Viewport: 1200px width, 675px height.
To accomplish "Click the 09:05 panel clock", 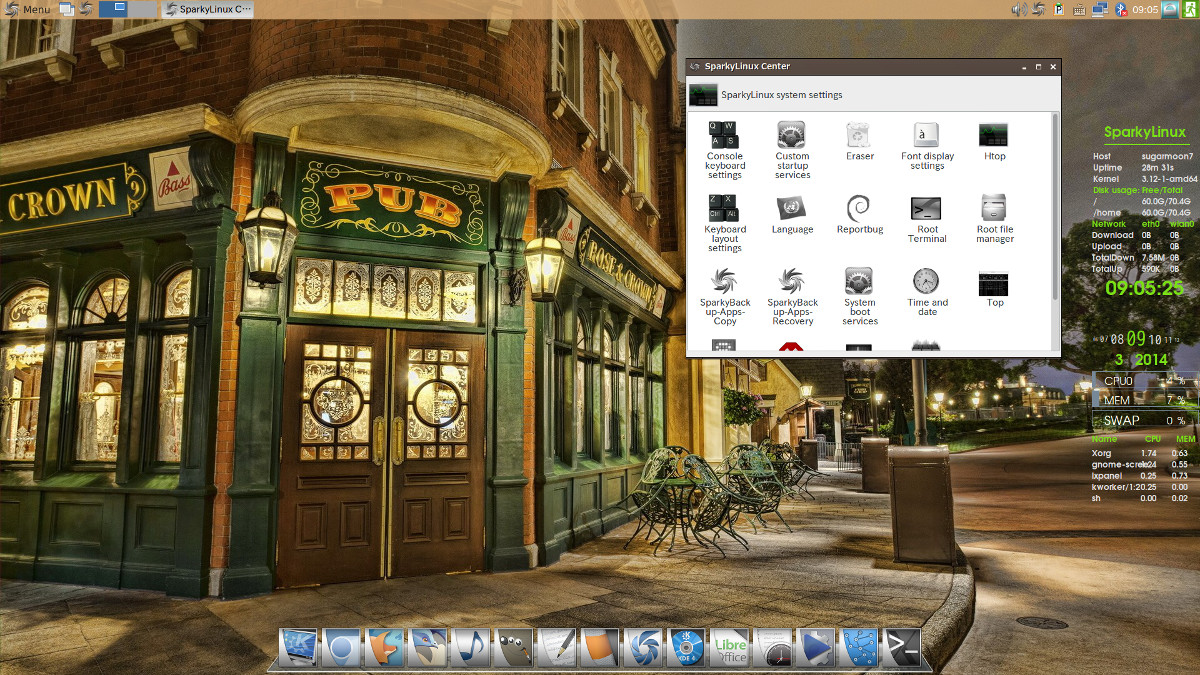I will pyautogui.click(x=1147, y=9).
